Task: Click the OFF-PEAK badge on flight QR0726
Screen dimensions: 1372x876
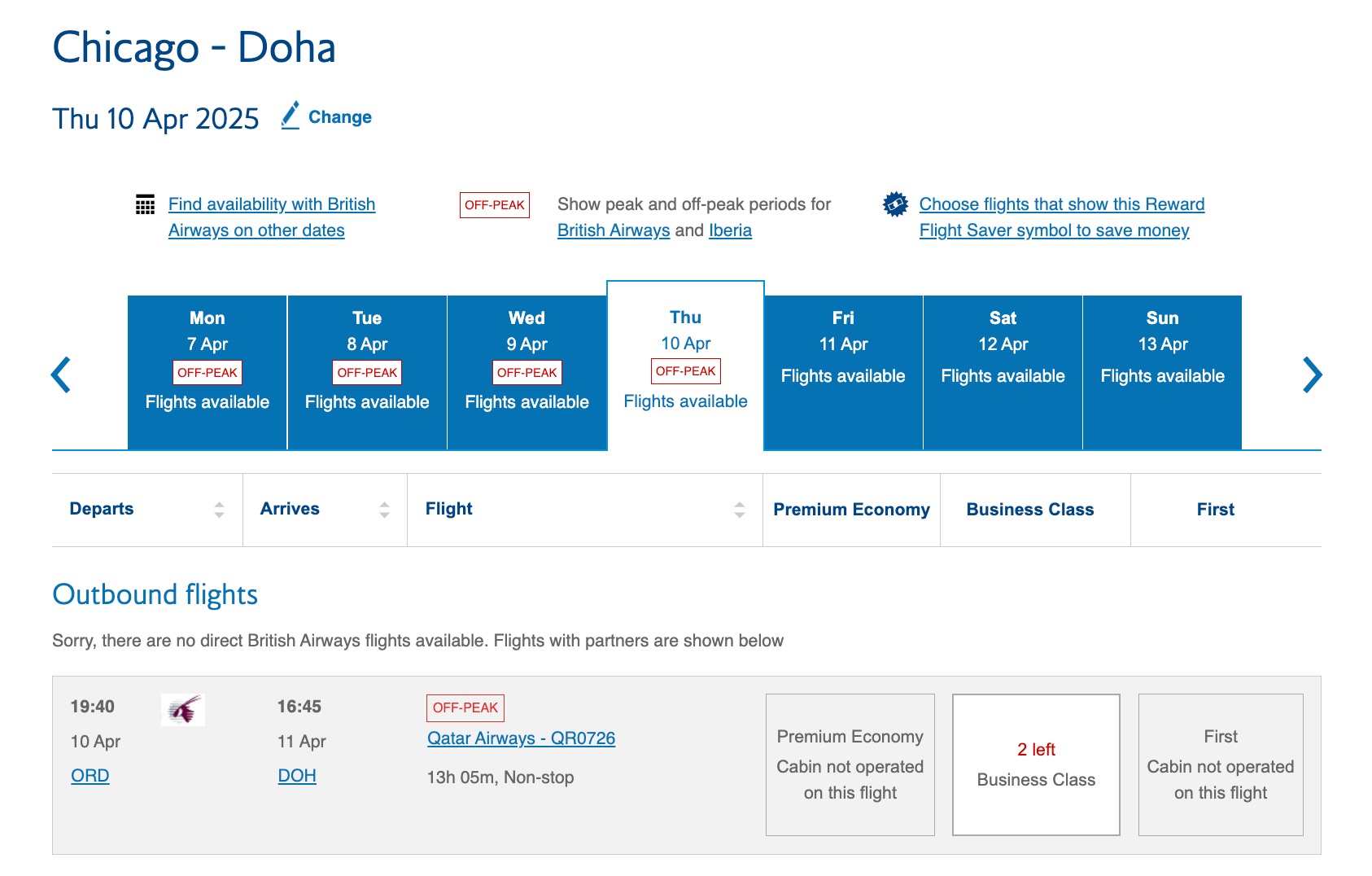Action: tap(465, 707)
